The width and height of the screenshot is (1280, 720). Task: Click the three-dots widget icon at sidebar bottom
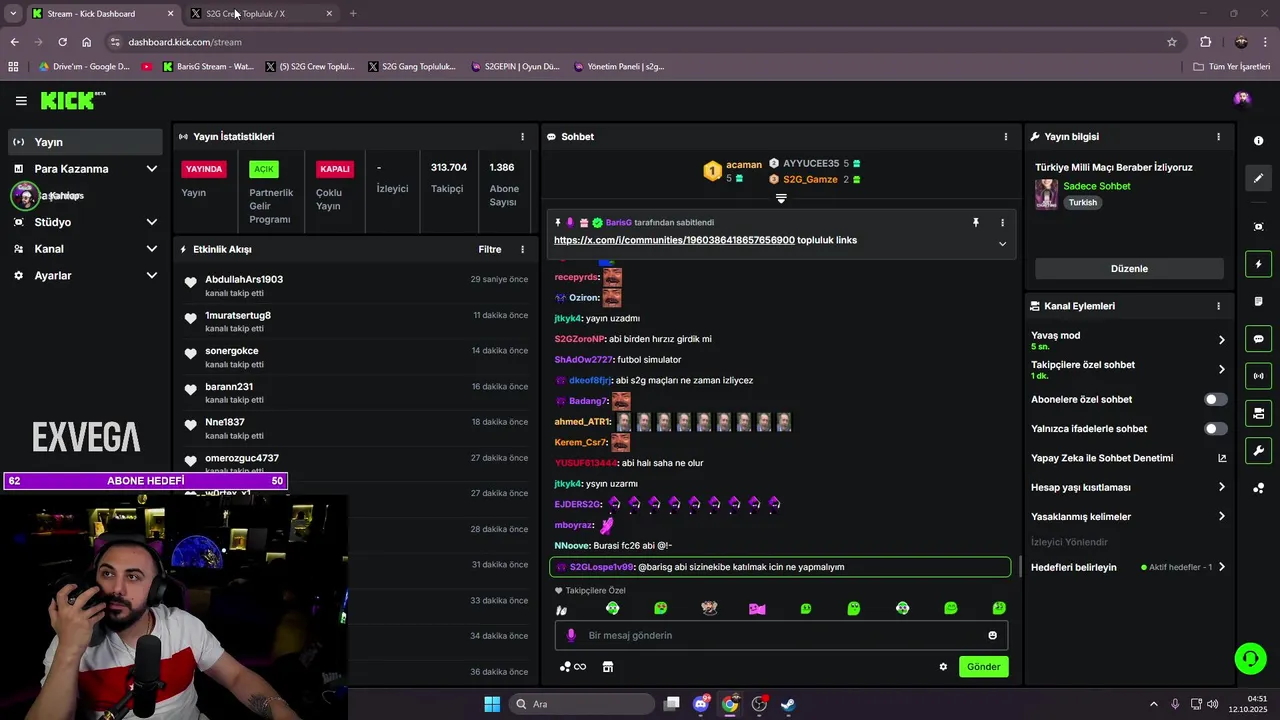click(1258, 488)
